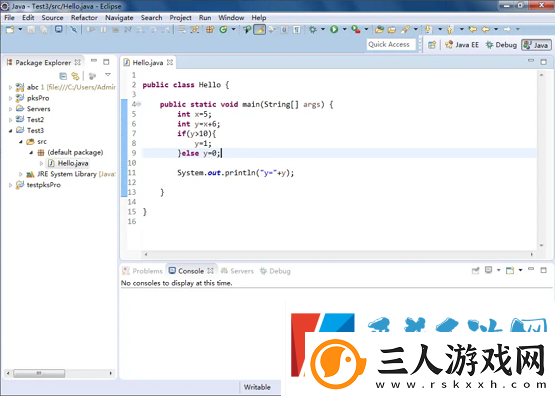Viewport: 555px width, 396px height.
Task: Open the New Java Class dropdown arrow
Action: click(x=233, y=29)
